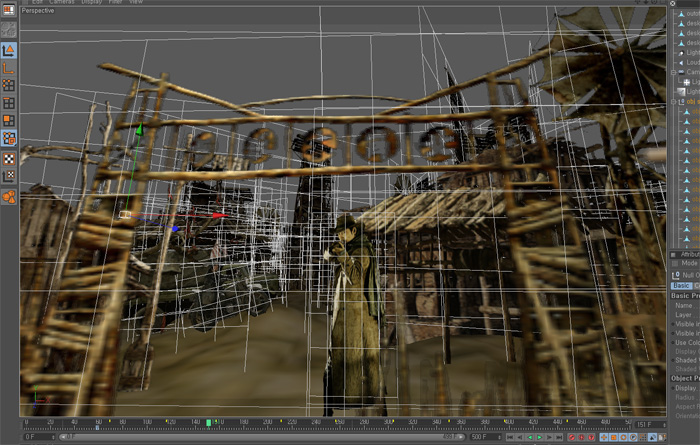Toggle rotation keyframe recording icon
Screen dimensions: 700x445
[x=623, y=437]
